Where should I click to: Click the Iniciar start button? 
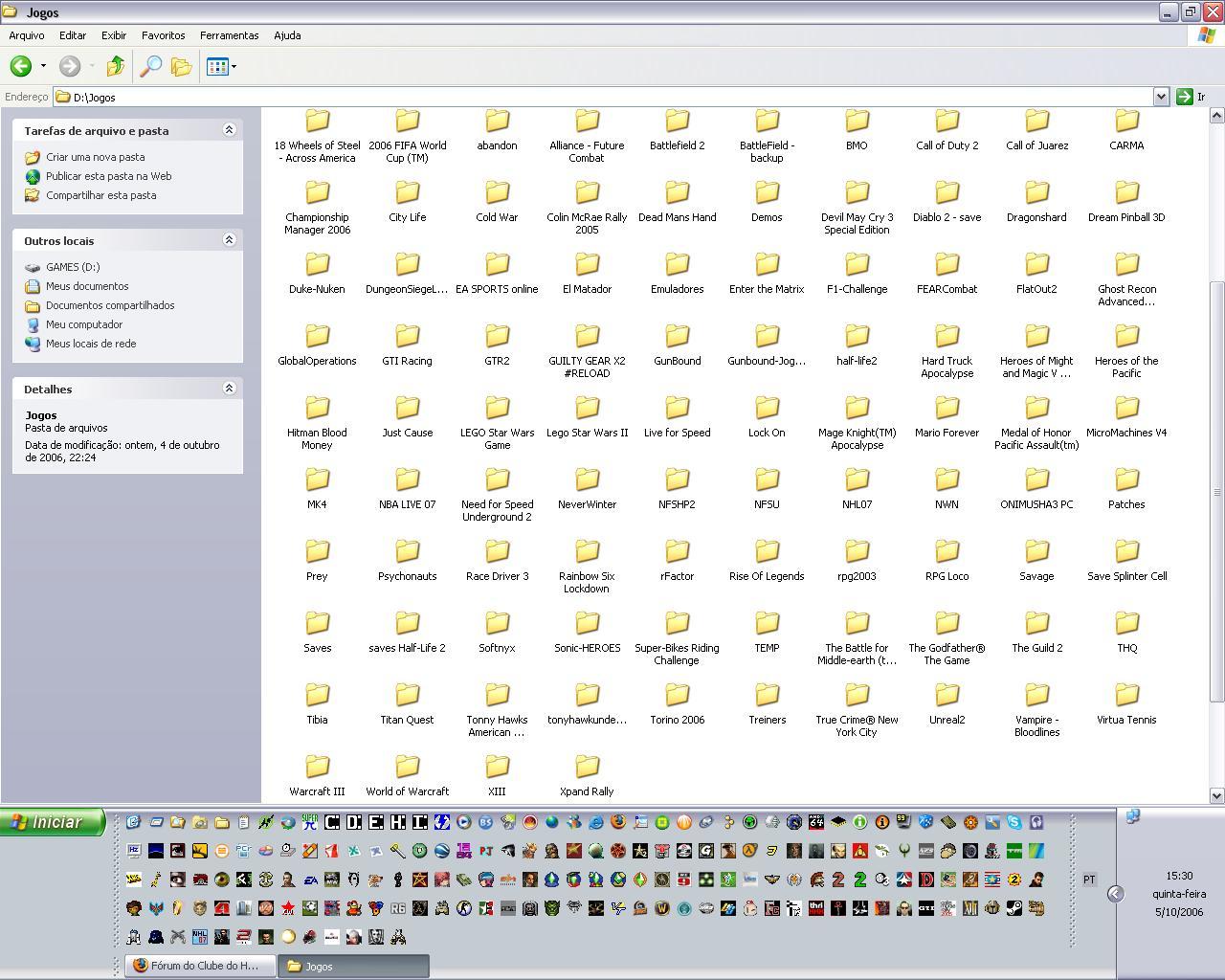click(53, 822)
